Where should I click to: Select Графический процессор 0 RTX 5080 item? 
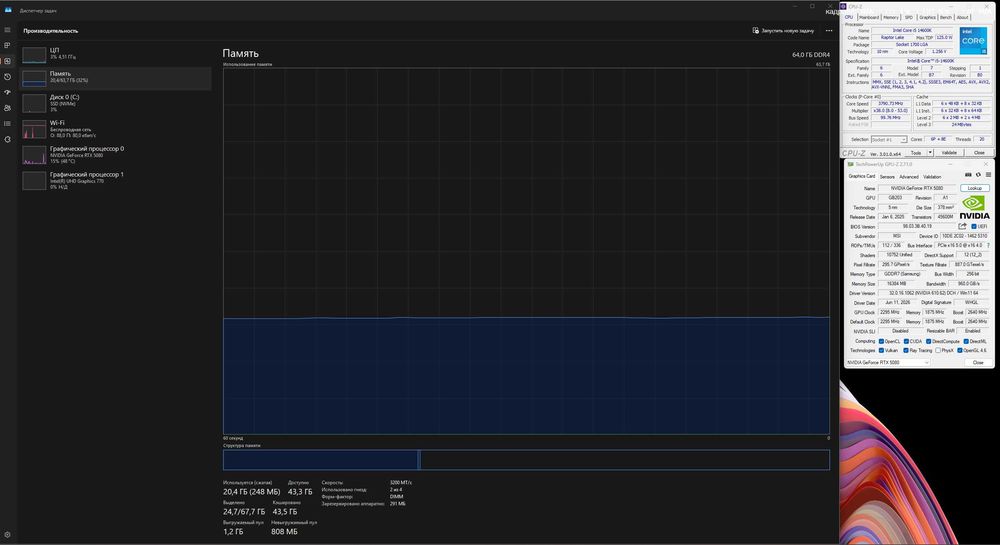click(116, 155)
